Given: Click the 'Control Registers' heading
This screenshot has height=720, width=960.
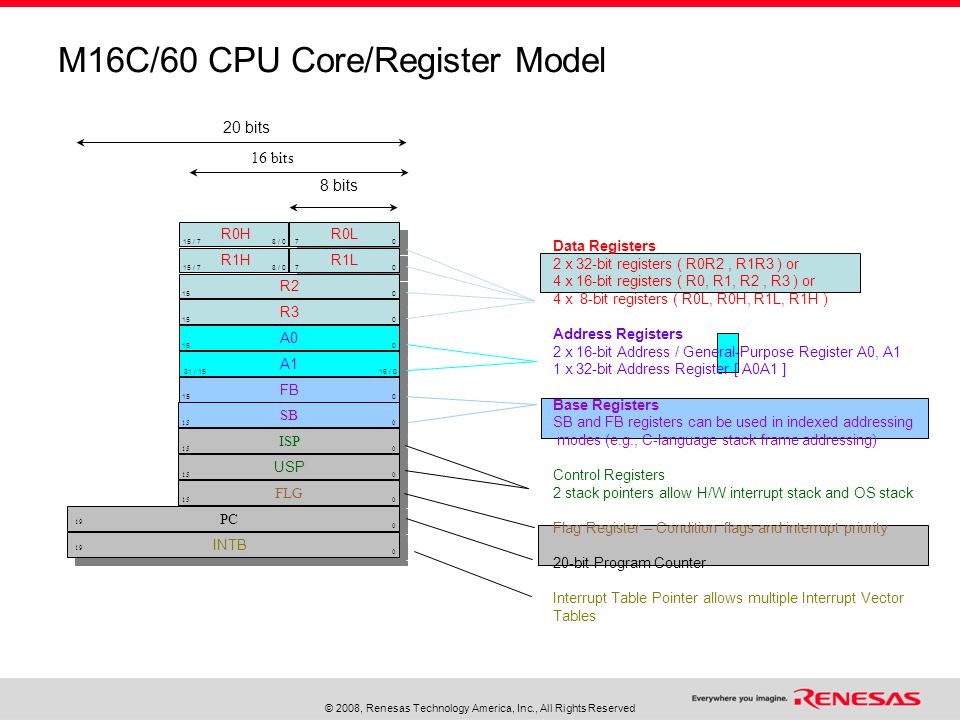Looking at the screenshot, I should click(x=609, y=475).
